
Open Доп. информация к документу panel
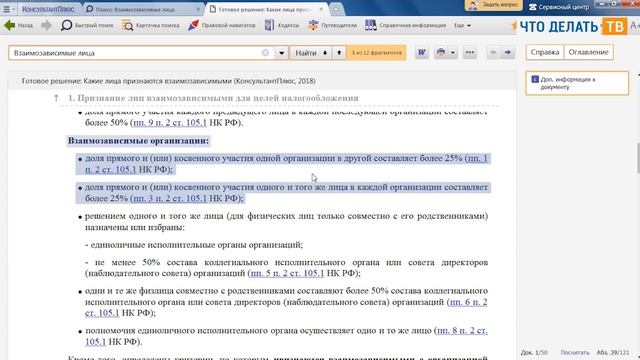point(577,83)
